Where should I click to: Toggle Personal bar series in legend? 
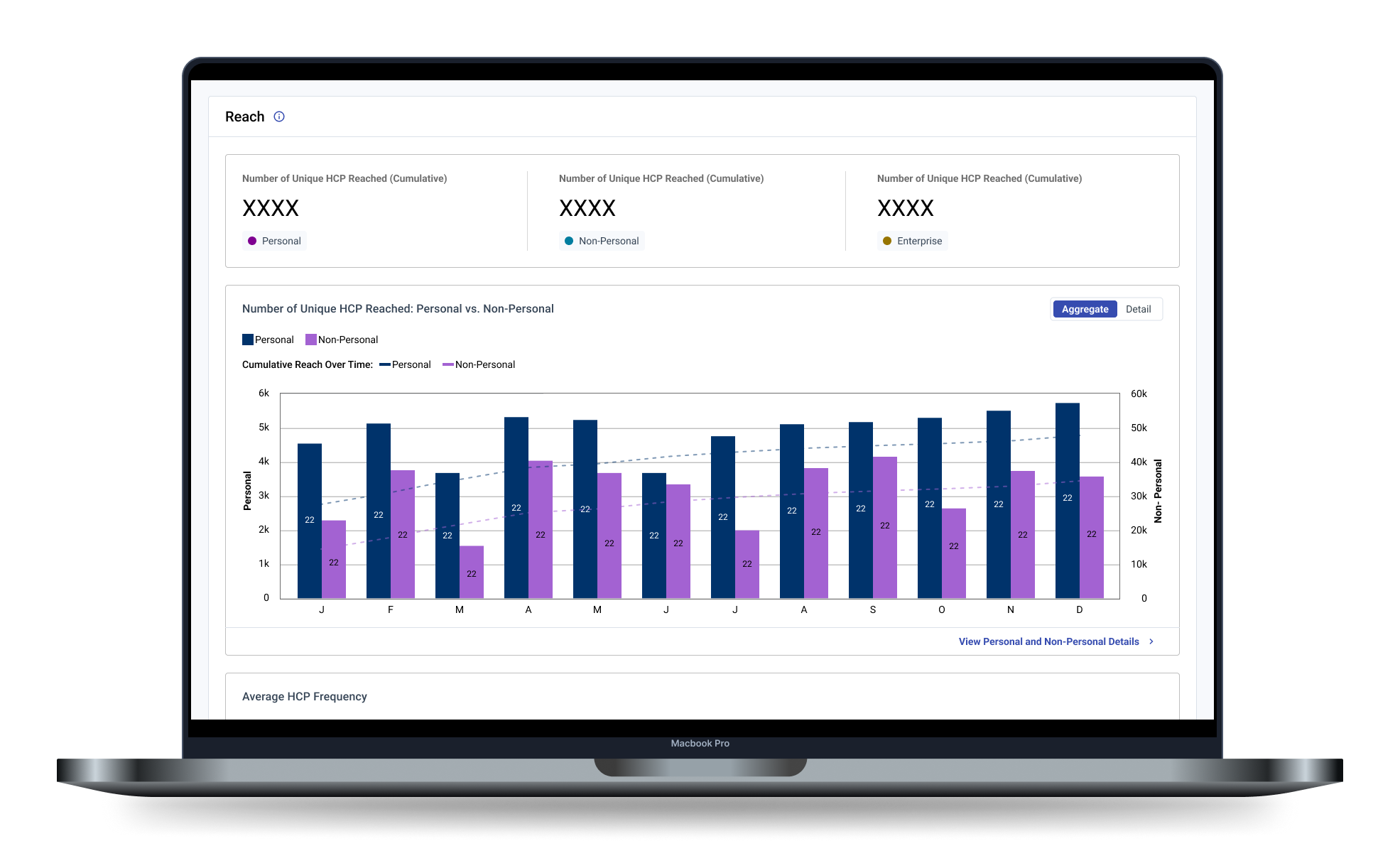click(268, 340)
